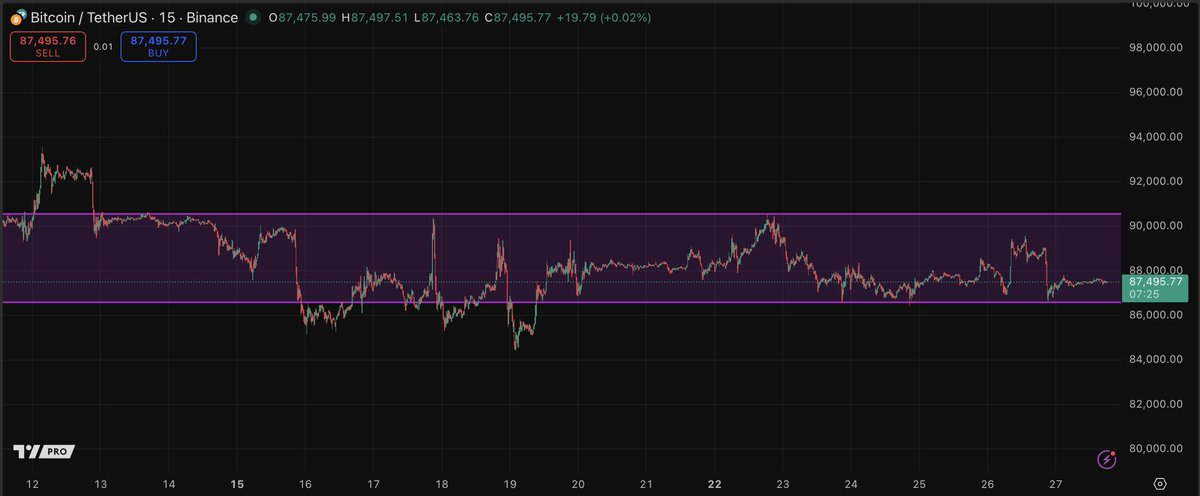Viewport: 1200px width, 496px height.
Task: Click the Bitcoin/Tether coin pair icon
Action: tap(19, 17)
